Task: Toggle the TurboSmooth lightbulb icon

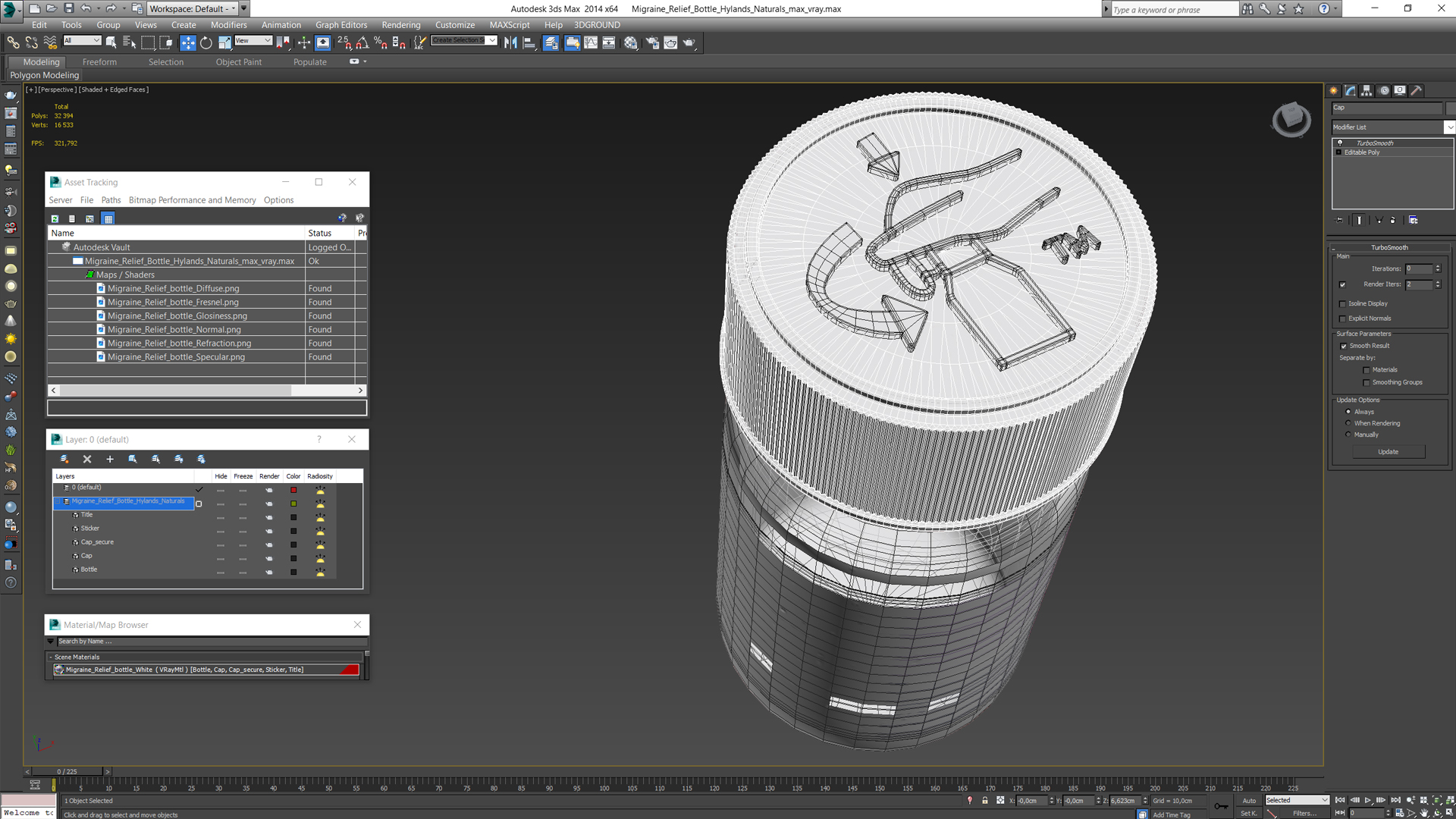Action: click(x=1340, y=143)
